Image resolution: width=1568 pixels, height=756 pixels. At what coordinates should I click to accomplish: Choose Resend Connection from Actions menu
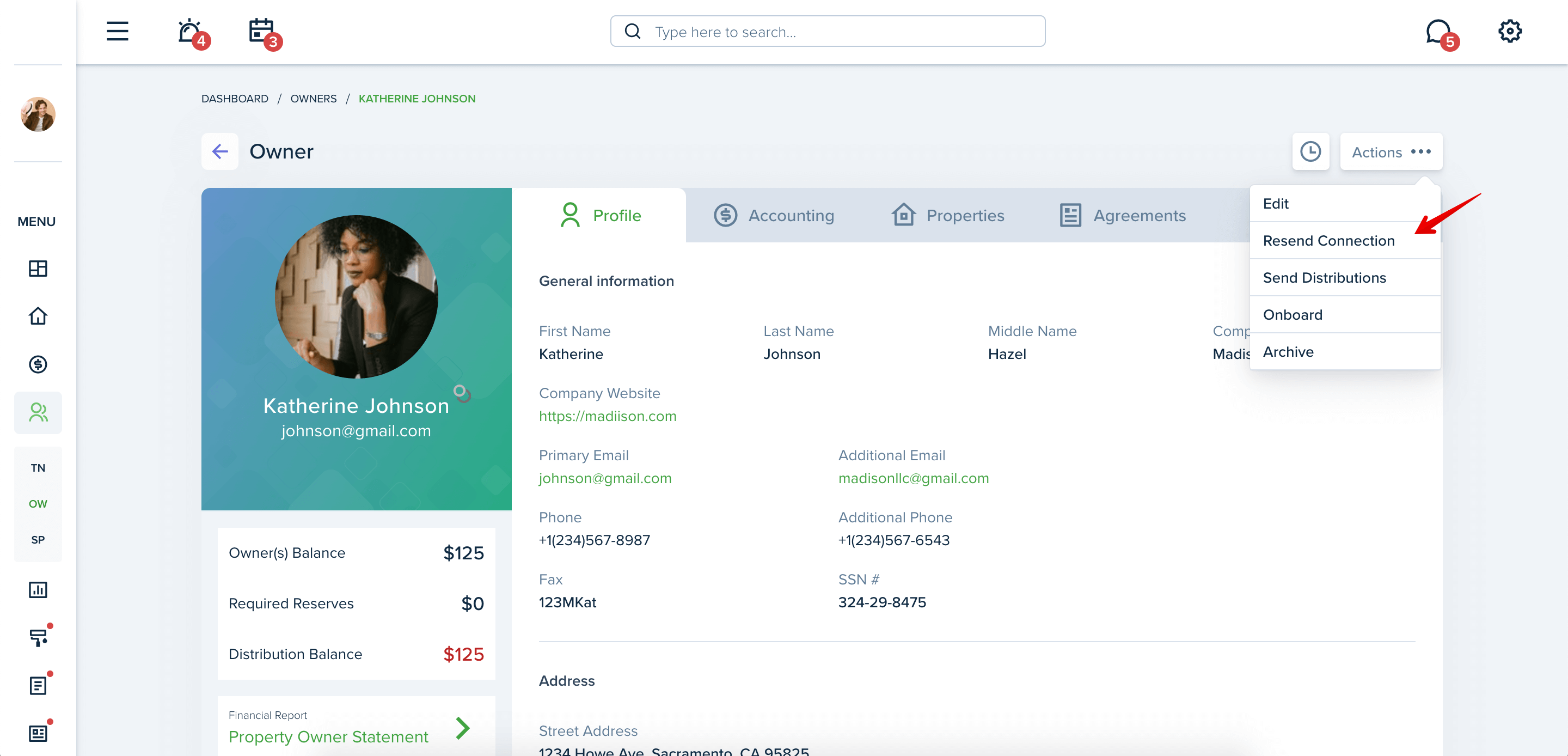click(x=1345, y=241)
